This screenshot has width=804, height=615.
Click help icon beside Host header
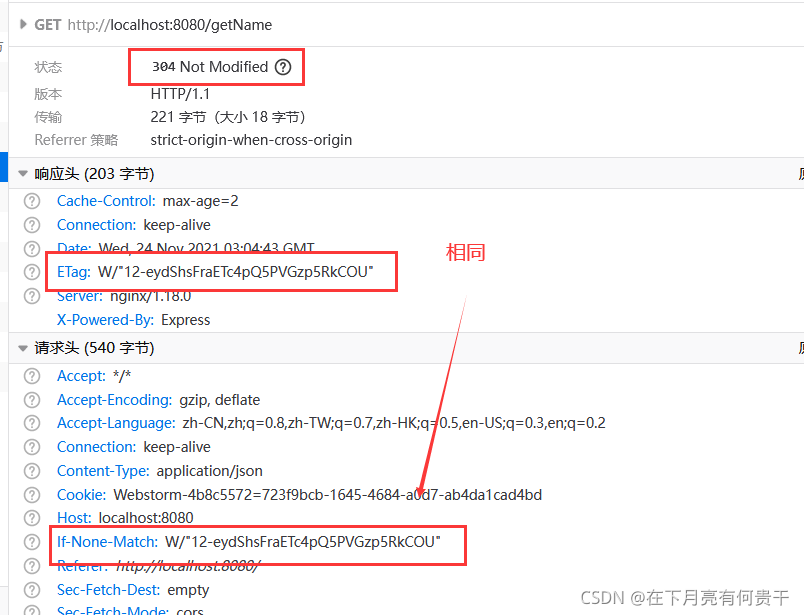pyautogui.click(x=32, y=518)
